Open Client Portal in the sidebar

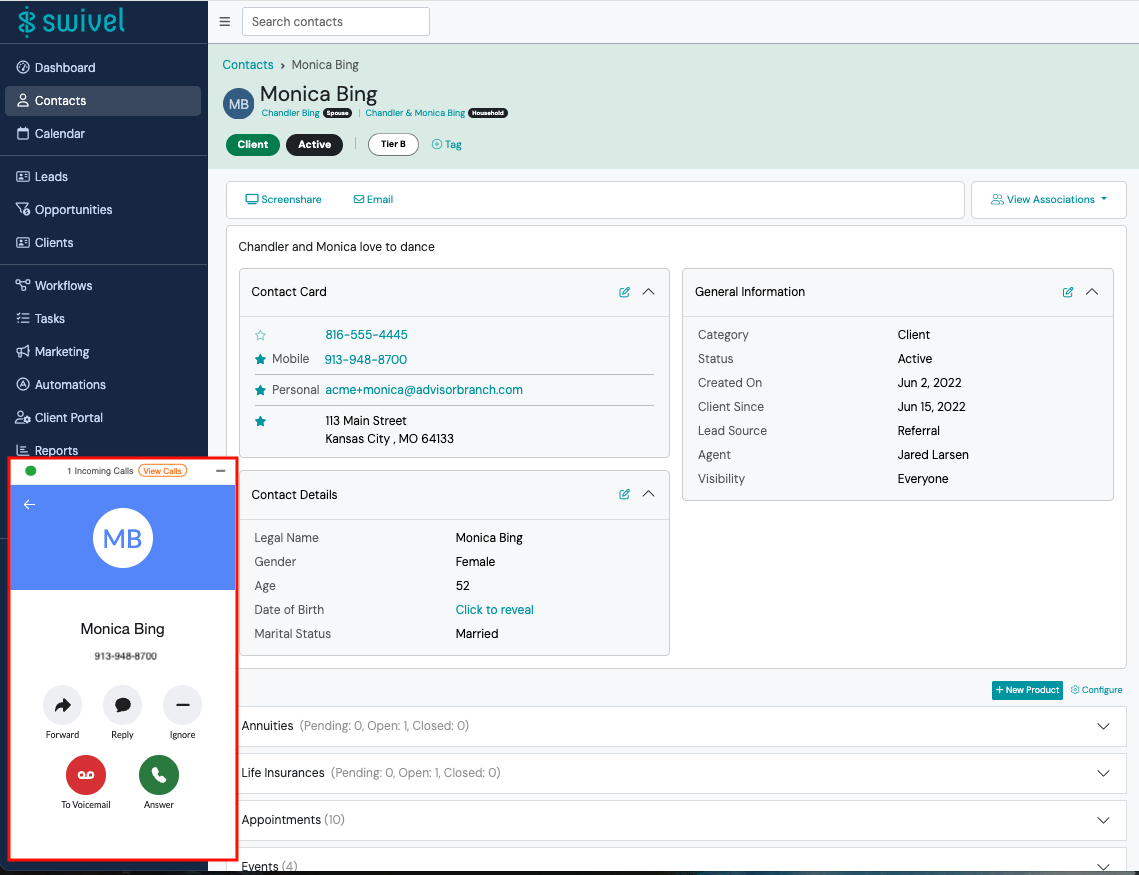click(103, 418)
